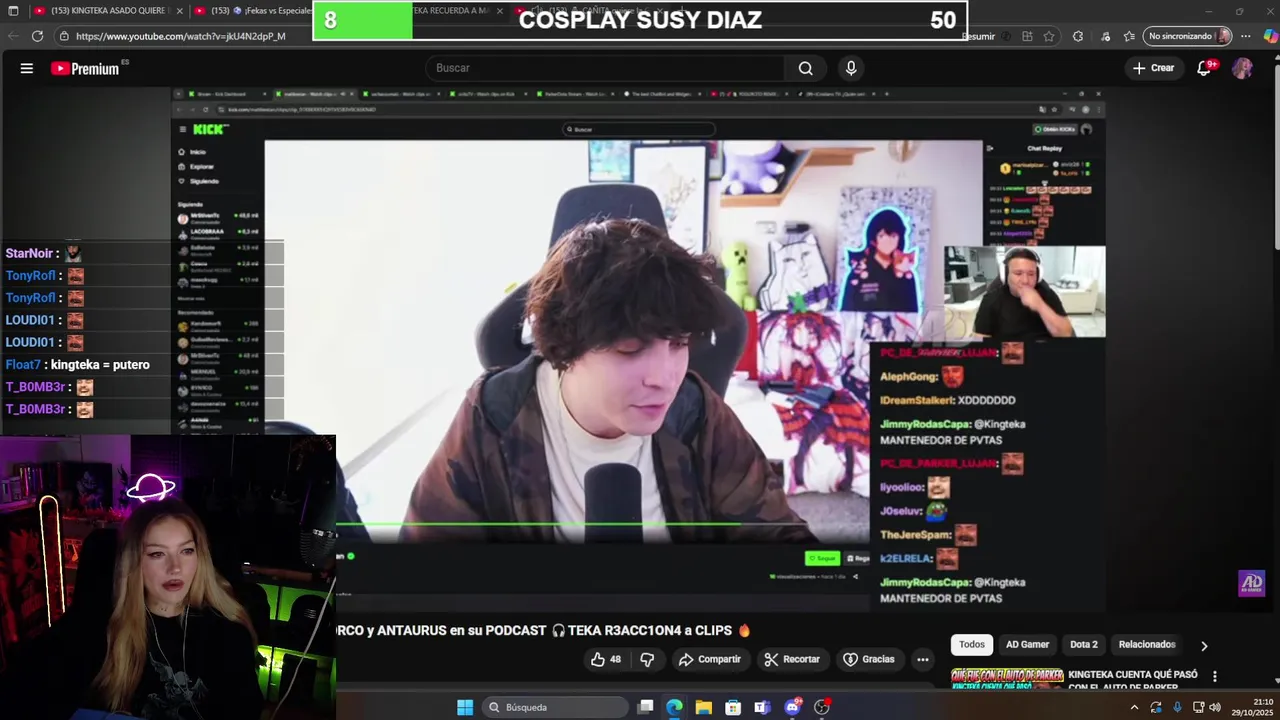Select the Relacionados filter chip

[1147, 645]
